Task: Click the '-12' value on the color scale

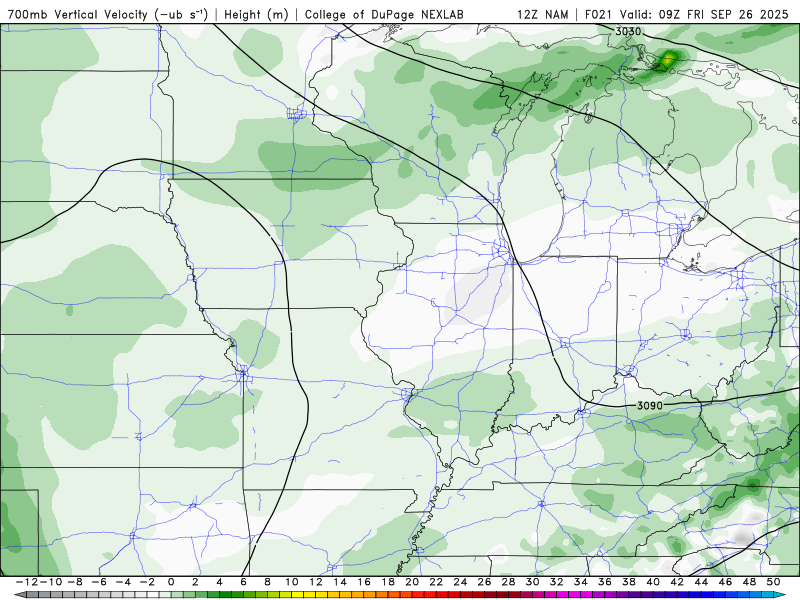Action: coord(25,582)
